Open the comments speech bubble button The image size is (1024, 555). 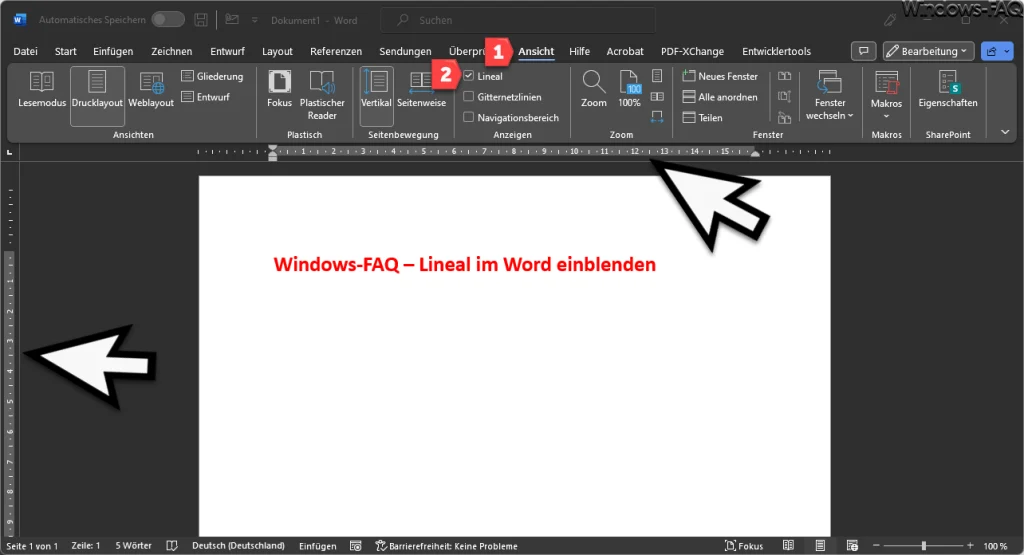click(x=863, y=51)
